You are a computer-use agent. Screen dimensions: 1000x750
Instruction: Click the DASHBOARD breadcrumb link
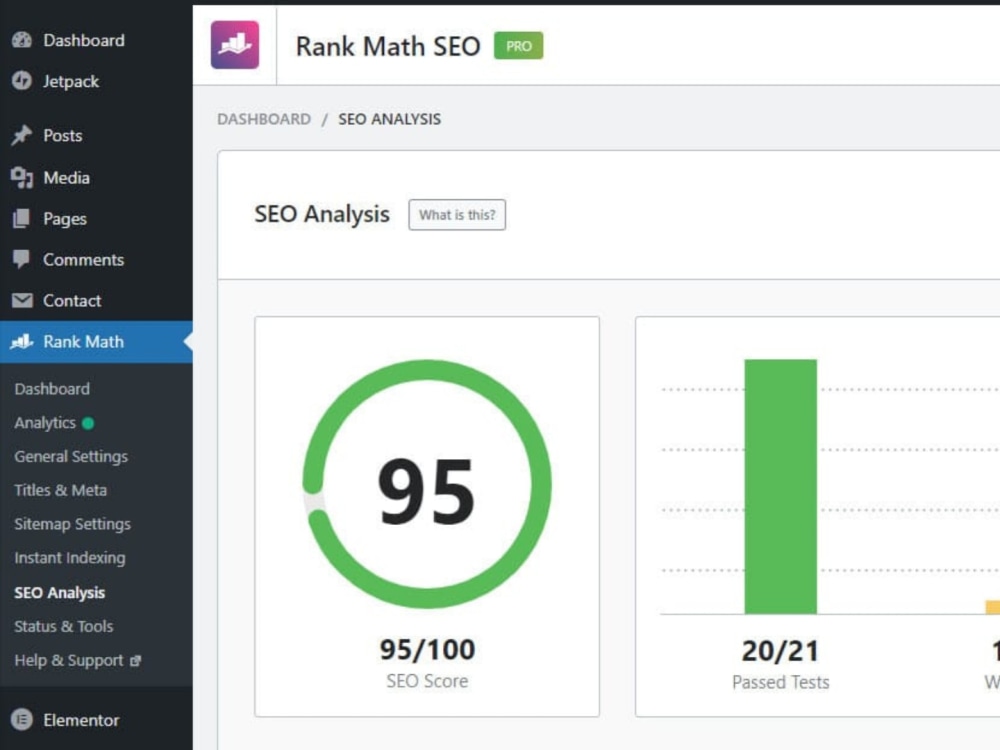(264, 119)
